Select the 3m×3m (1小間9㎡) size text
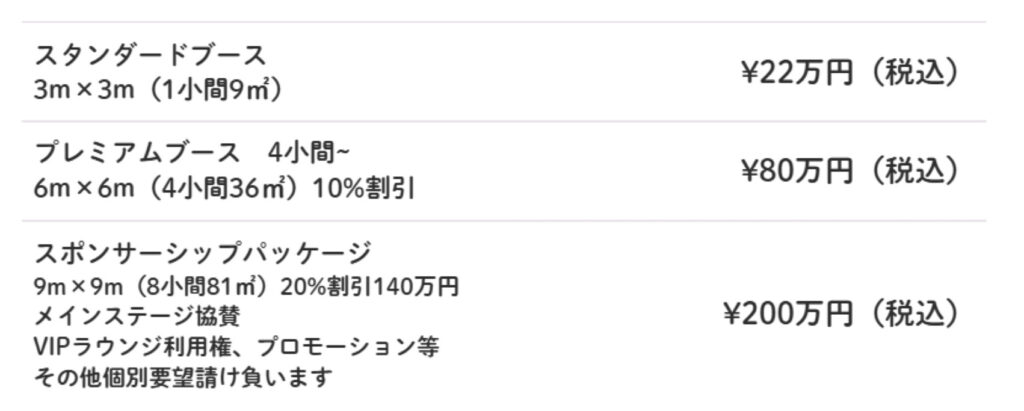 [159, 90]
